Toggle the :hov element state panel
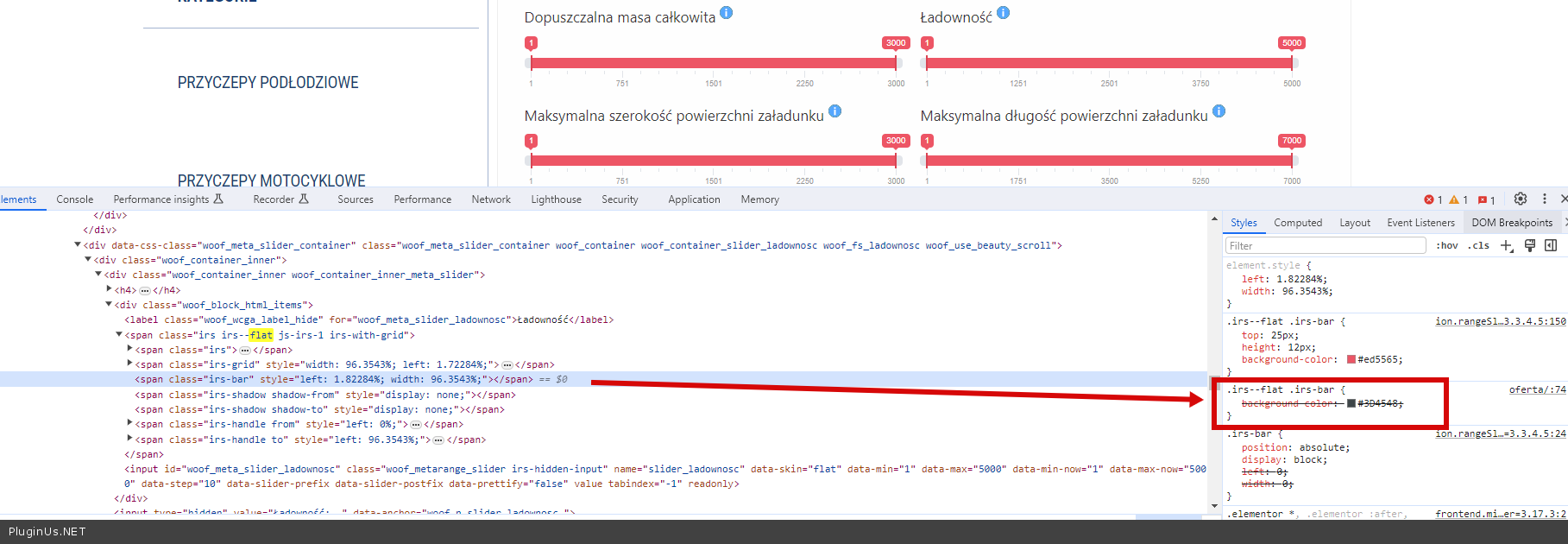 (x=1447, y=246)
